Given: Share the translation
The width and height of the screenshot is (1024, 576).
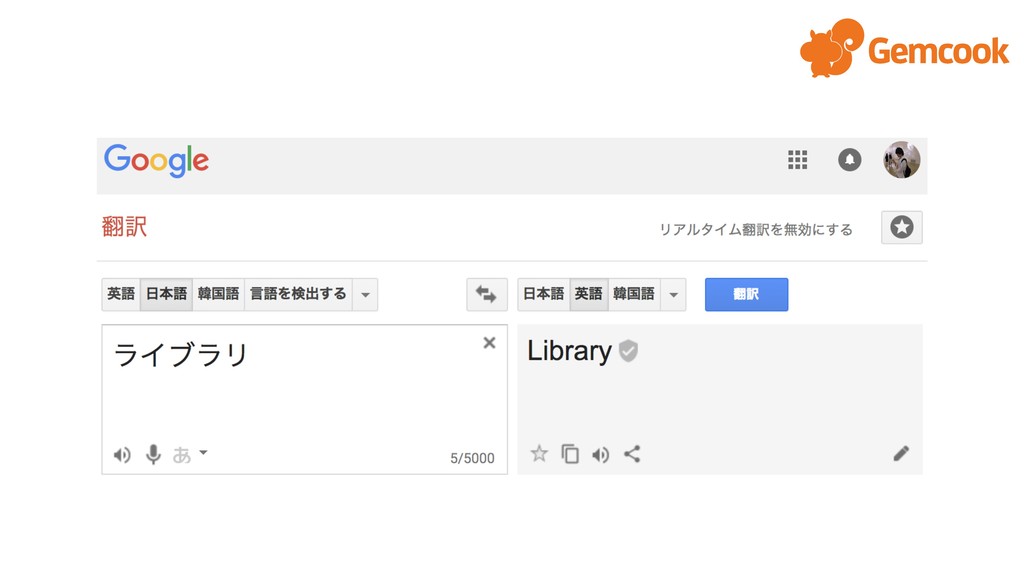Looking at the screenshot, I should tap(632, 454).
